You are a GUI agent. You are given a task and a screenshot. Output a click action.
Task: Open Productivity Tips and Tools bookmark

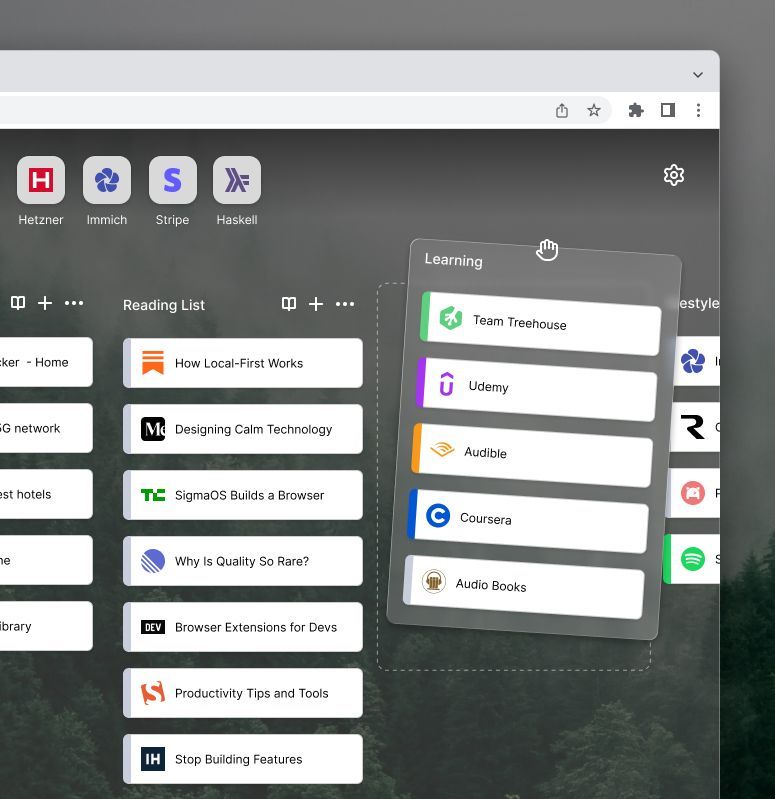point(243,693)
